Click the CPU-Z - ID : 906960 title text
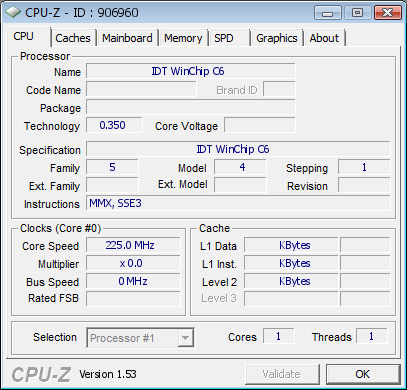The width and height of the screenshot is (407, 390). [82, 13]
